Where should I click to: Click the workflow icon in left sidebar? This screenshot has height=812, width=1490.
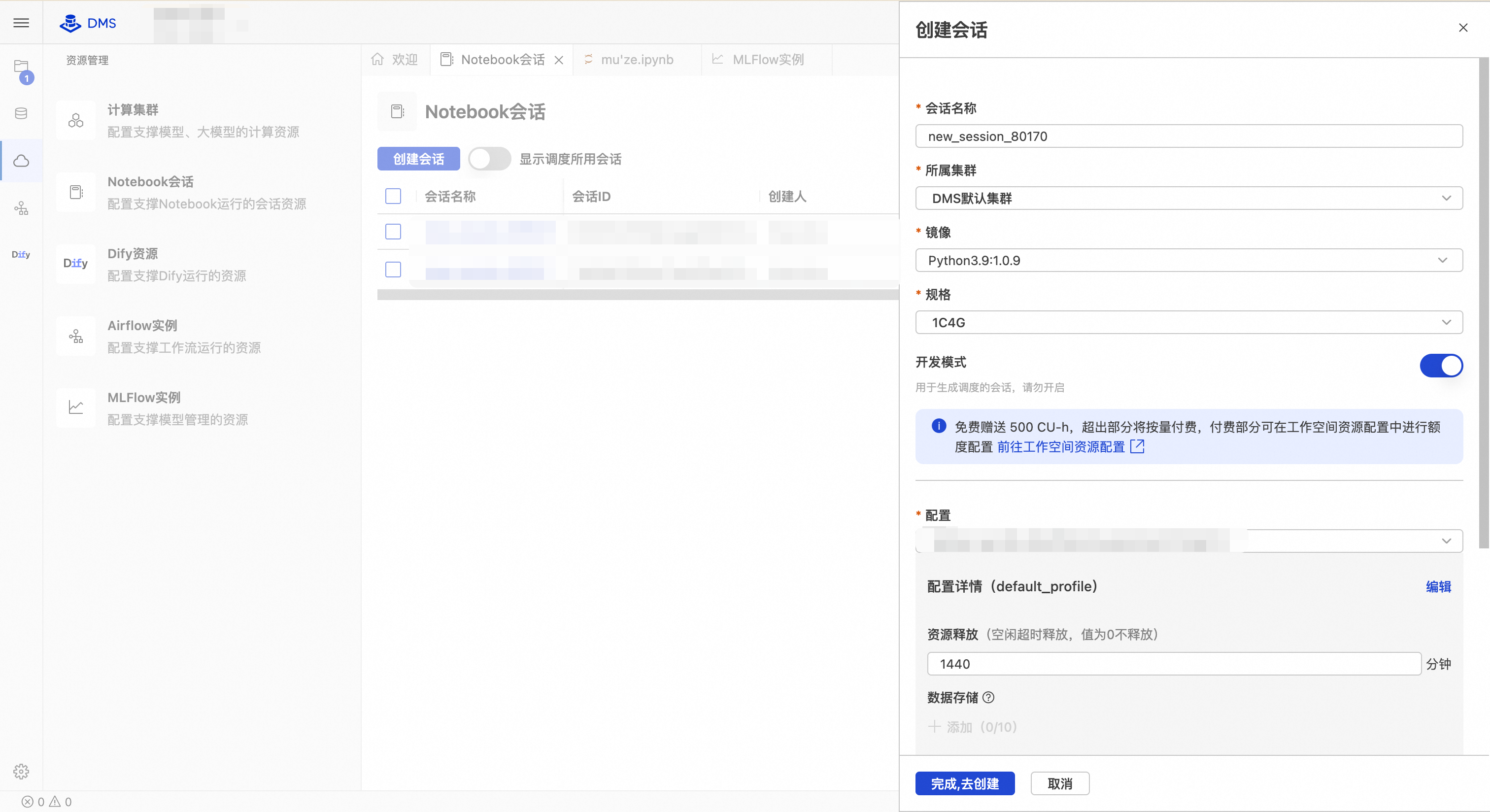[21, 208]
